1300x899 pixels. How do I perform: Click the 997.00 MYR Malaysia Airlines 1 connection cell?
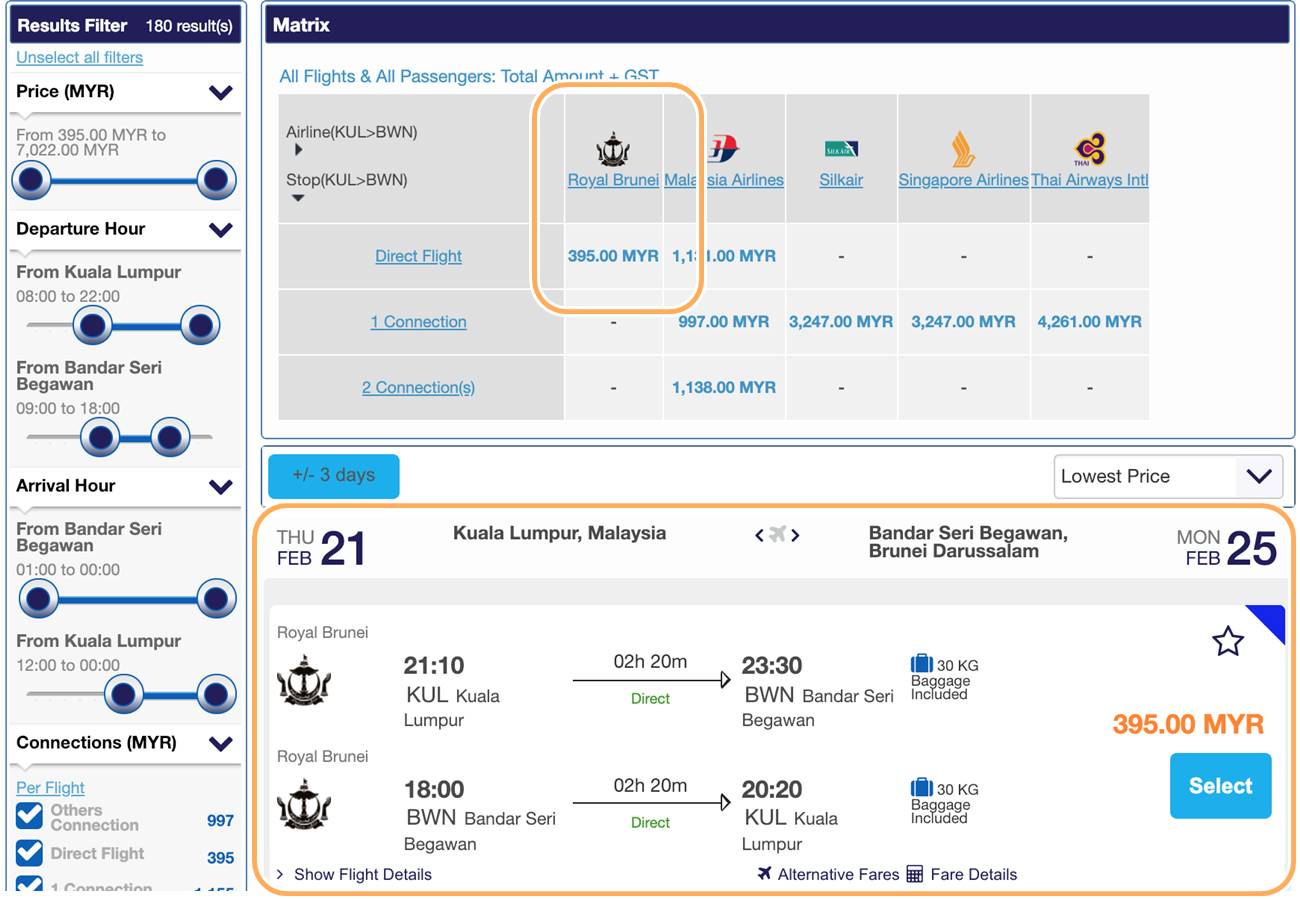(x=724, y=322)
